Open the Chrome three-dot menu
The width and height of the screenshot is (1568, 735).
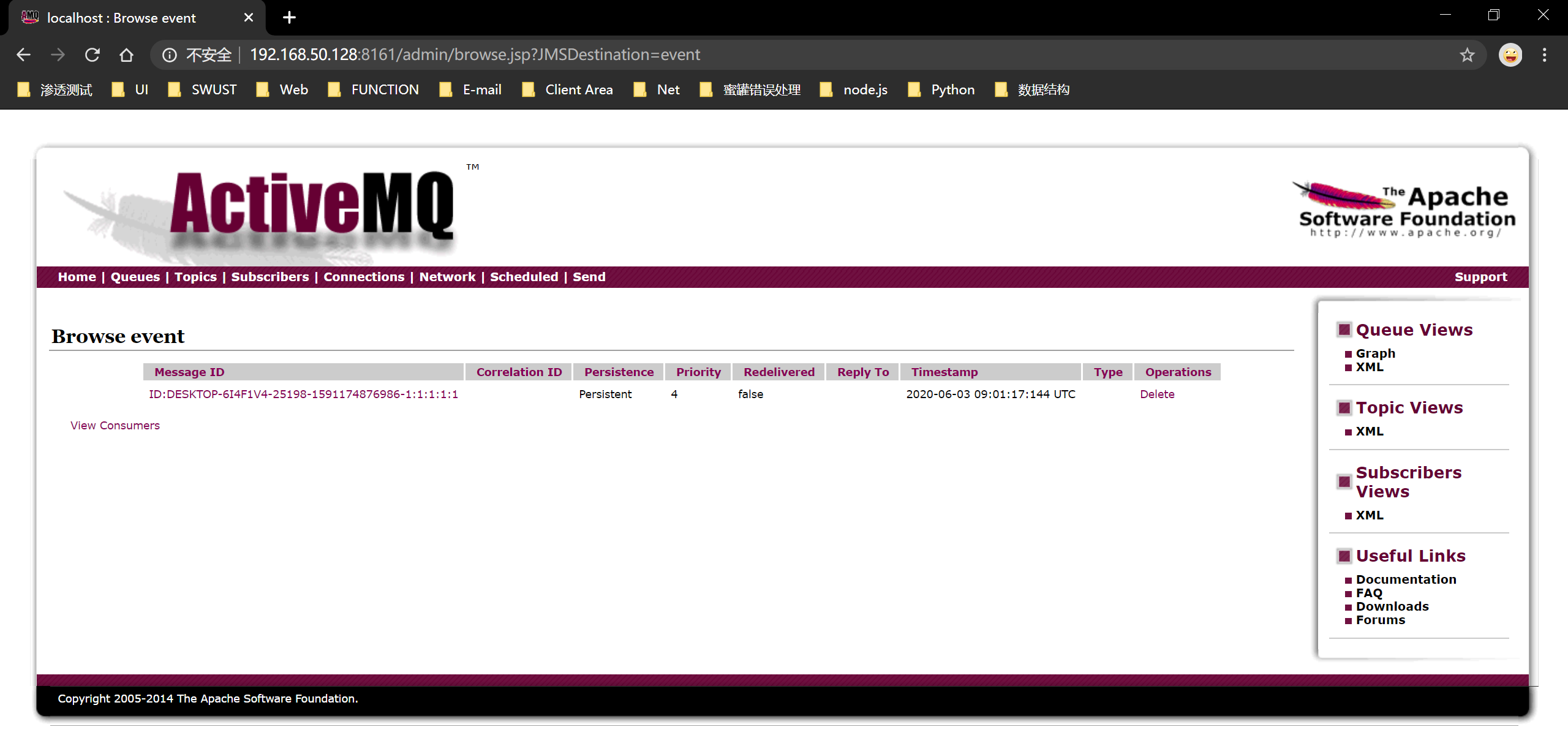pyautogui.click(x=1544, y=55)
